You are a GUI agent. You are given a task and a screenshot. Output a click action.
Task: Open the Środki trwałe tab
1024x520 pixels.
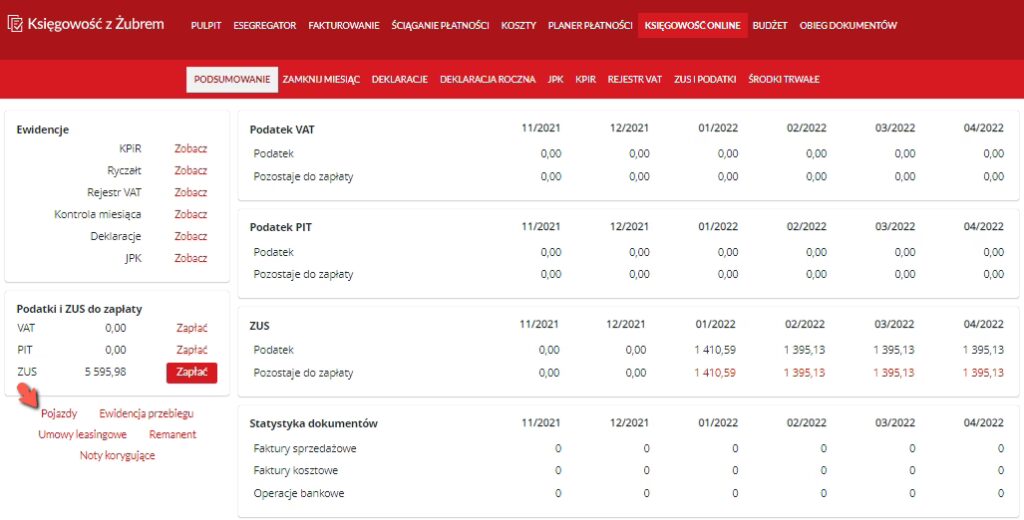(x=783, y=79)
